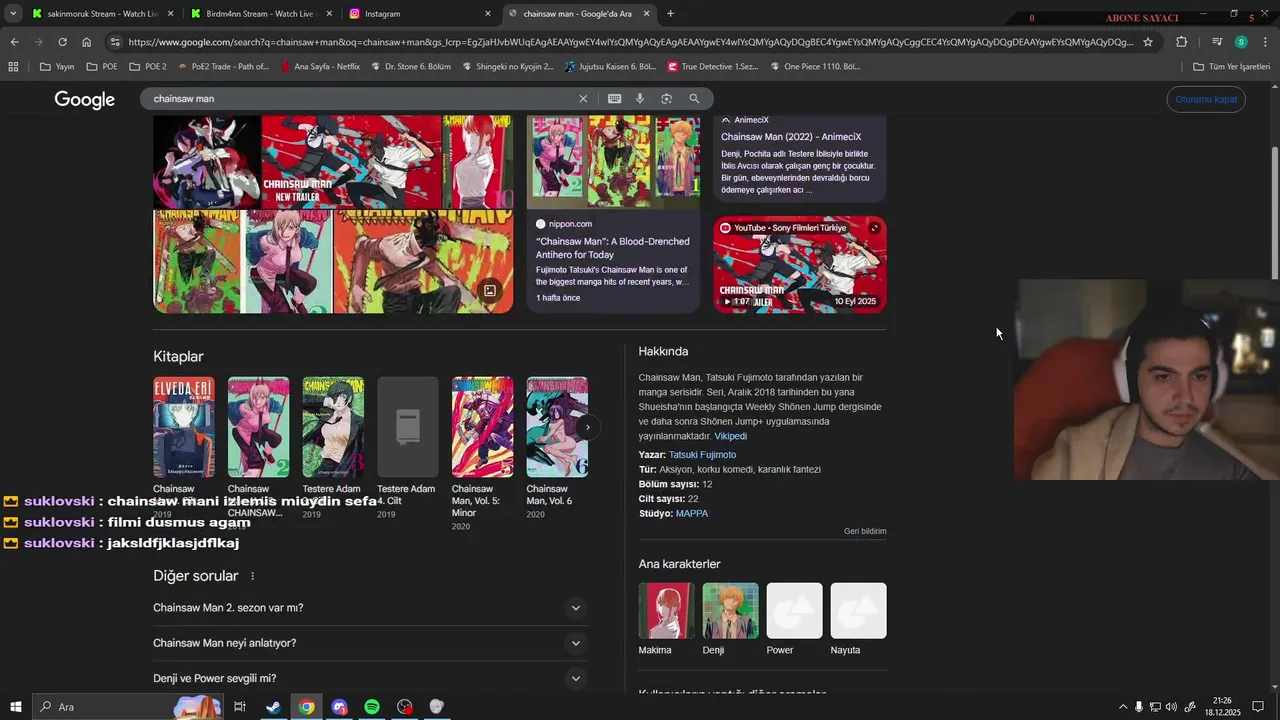
Task: Click the Windows taskbar Ara search box
Action: [128, 707]
